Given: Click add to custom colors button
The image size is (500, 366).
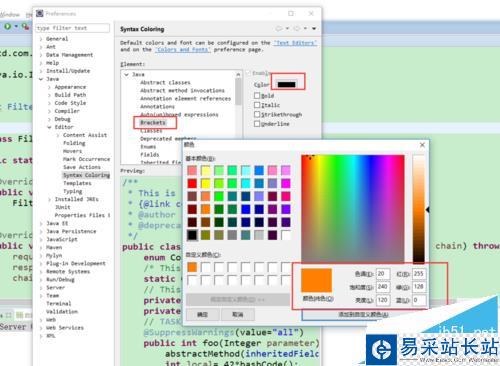Looking at the screenshot, I should pos(363,314).
